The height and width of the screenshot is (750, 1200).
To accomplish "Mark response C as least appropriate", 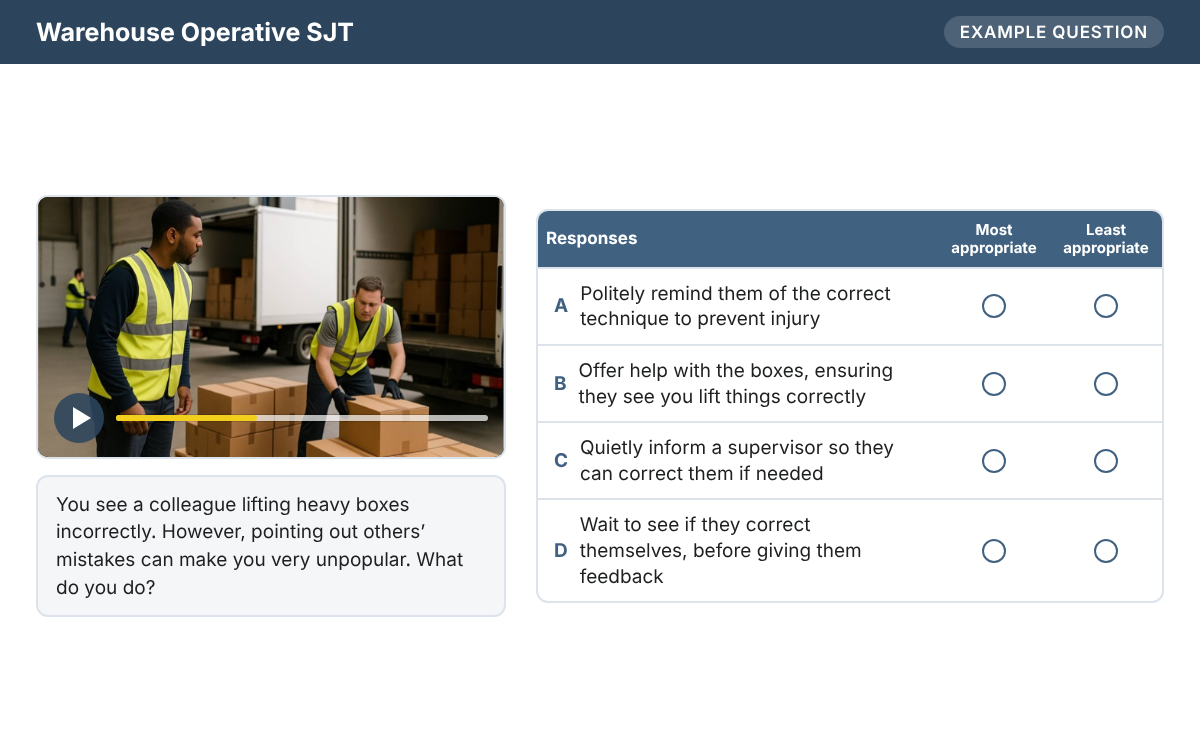I will click(x=1106, y=461).
